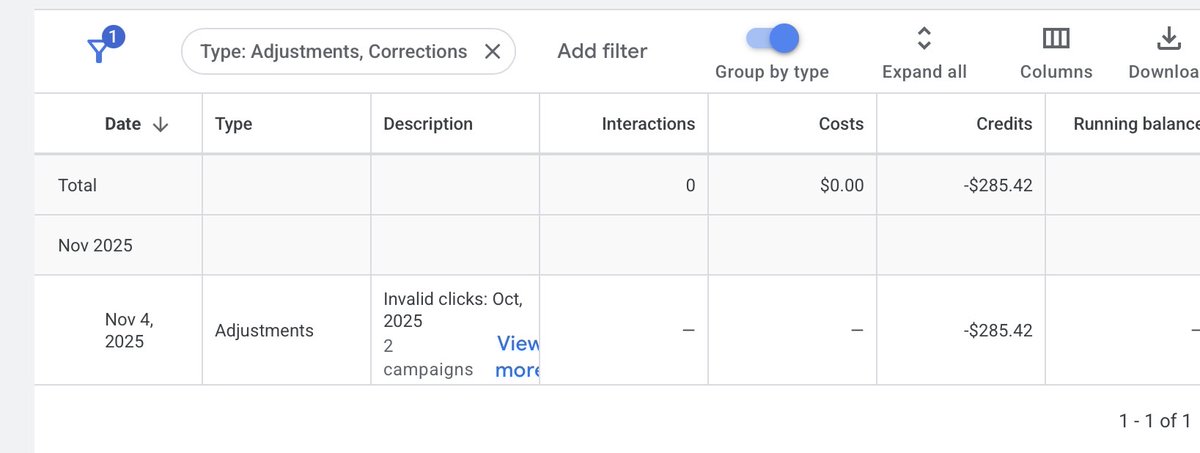Viewport: 1200px width, 453px height.
Task: Sort by the Credits column header
Action: [x=1004, y=124]
